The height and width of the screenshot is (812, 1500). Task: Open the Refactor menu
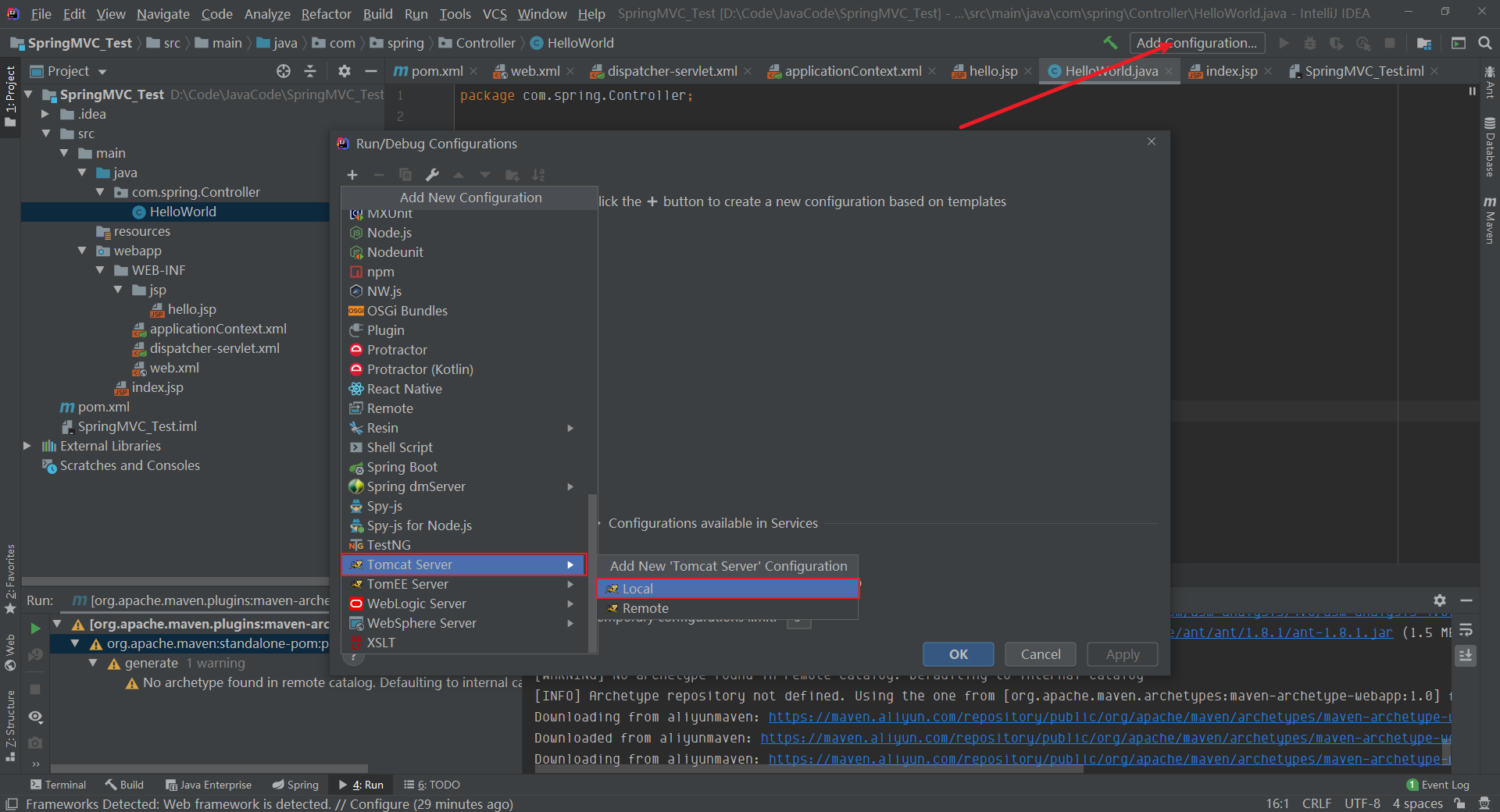327,14
